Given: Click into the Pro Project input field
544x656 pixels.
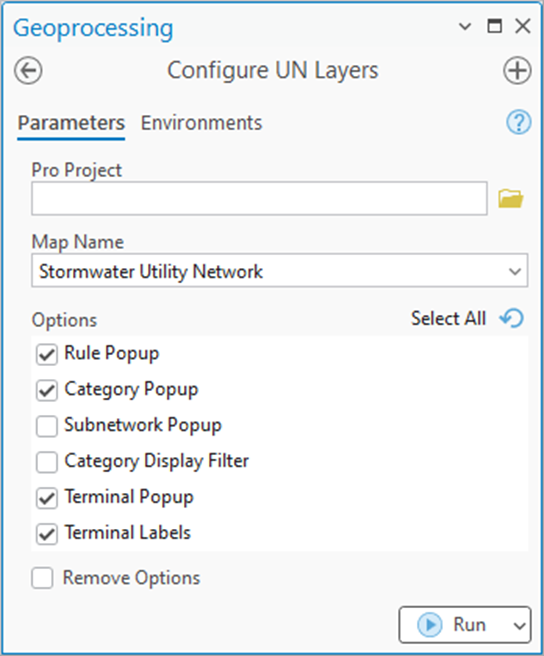Looking at the screenshot, I should [x=259, y=198].
